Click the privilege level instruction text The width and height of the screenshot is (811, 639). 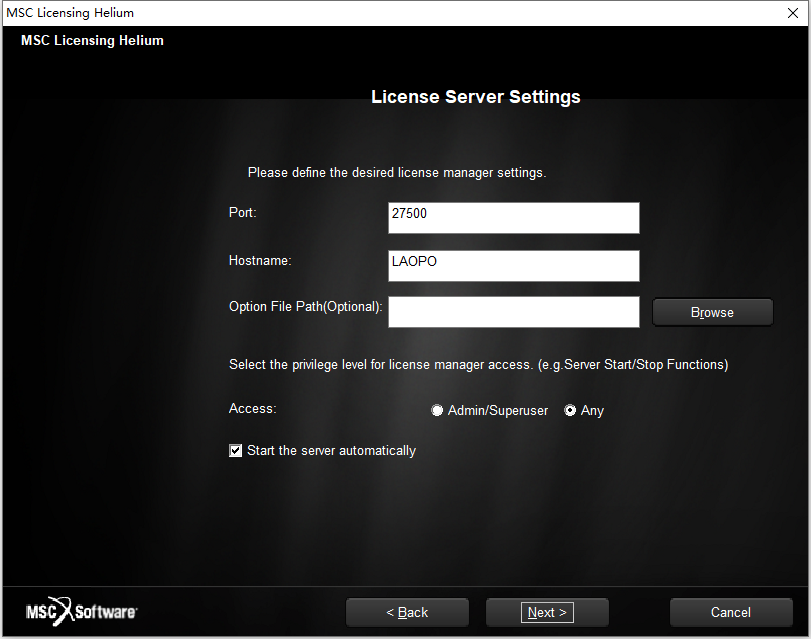pyautogui.click(x=478, y=365)
